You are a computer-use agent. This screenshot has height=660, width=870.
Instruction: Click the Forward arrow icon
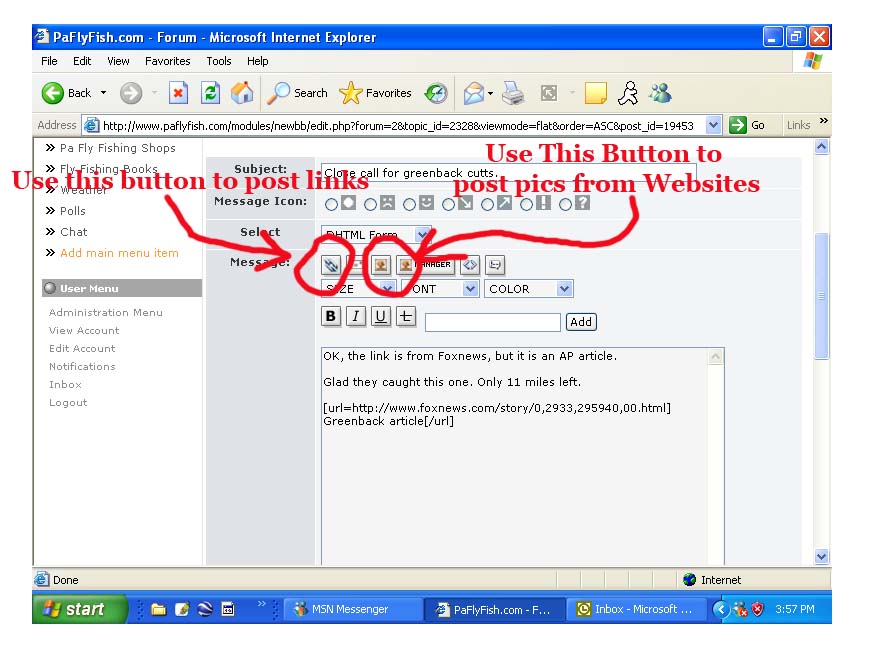click(x=131, y=93)
